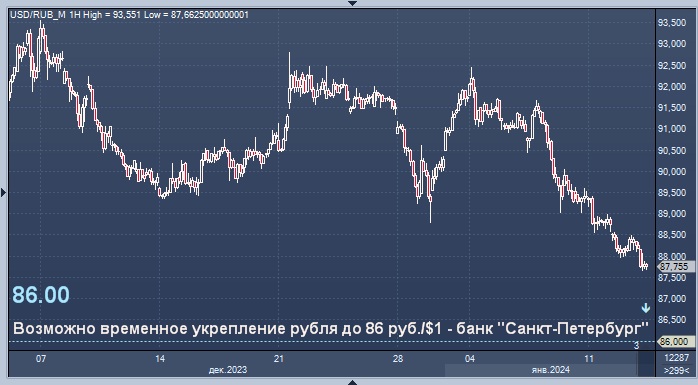Select the янв.2024 month label on timeline
Viewport: 698px width, 385px height.
pos(551,370)
